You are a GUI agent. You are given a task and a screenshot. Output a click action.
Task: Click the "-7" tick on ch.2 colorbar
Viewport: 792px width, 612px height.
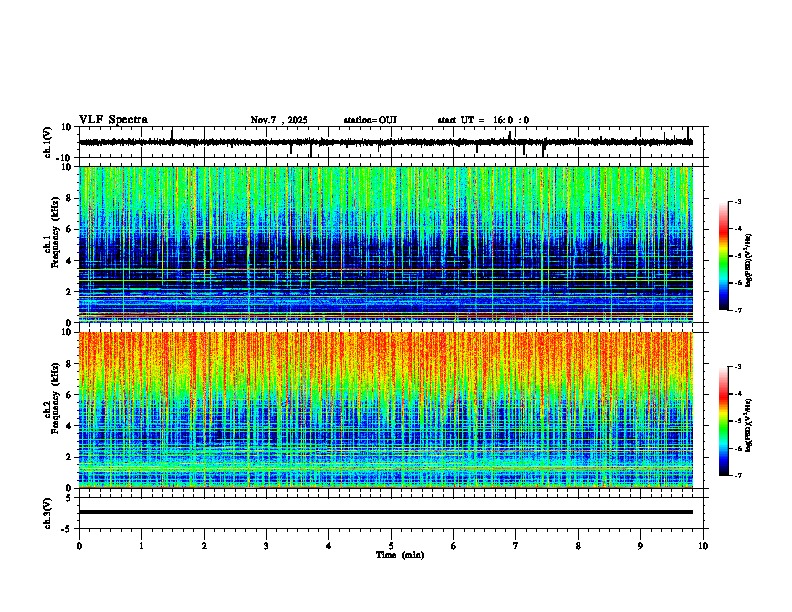point(738,475)
